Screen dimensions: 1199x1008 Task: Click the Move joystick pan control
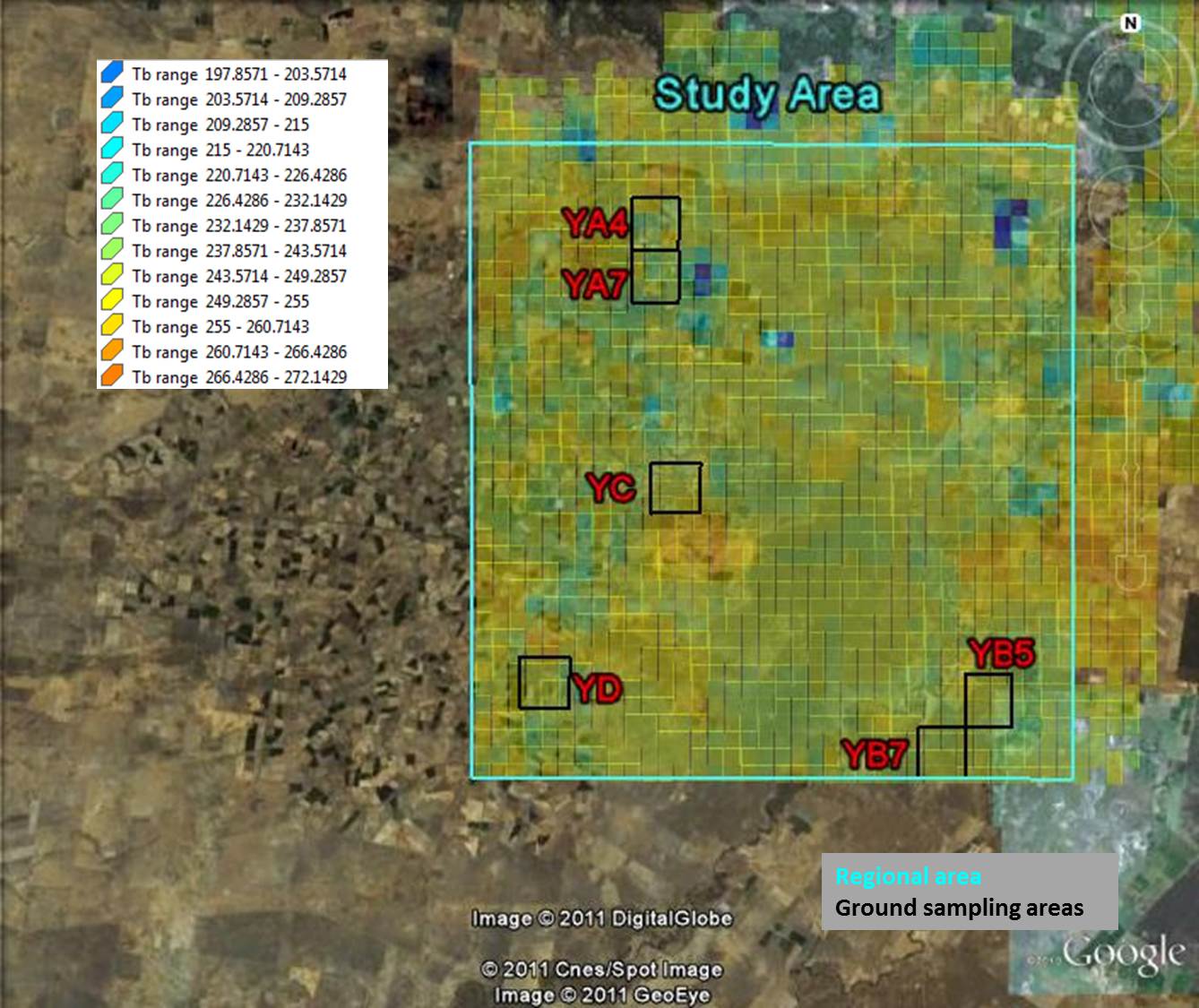point(1130,205)
